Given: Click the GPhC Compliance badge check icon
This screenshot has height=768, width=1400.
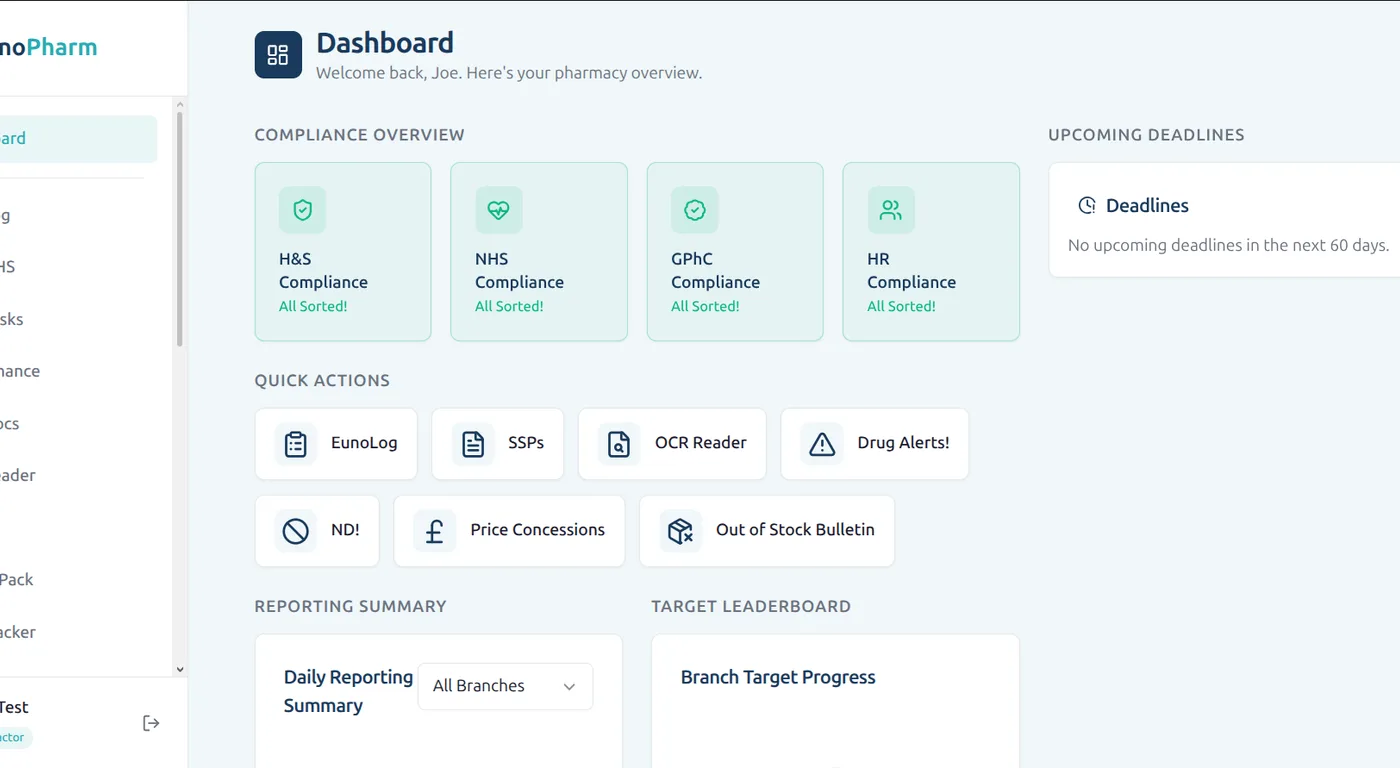Looking at the screenshot, I should [x=694, y=210].
